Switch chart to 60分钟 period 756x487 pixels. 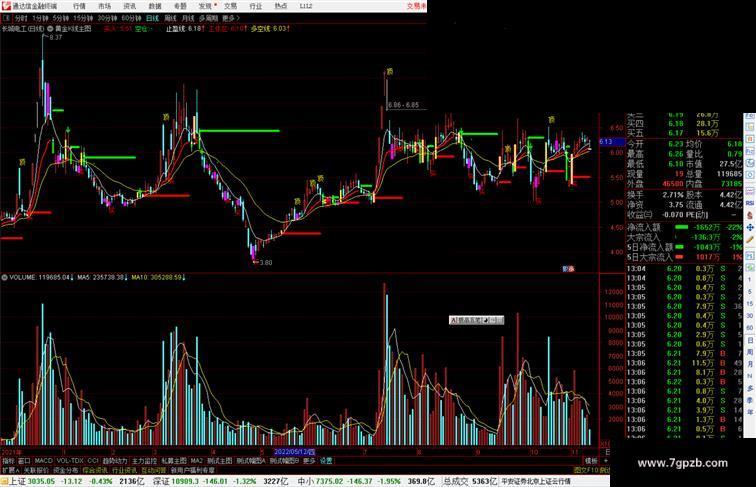coord(131,18)
